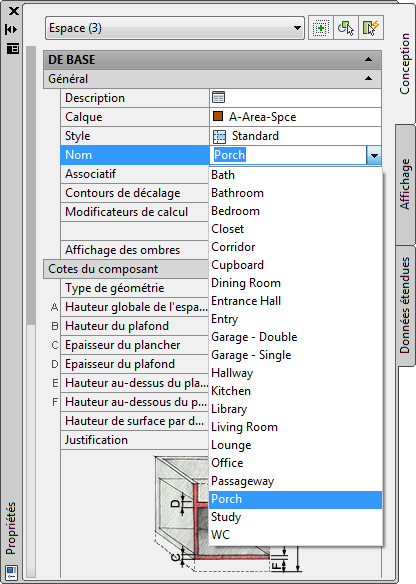Screen dimensions: 416x584
Task: Open the Description editor icon
Action: [218, 98]
